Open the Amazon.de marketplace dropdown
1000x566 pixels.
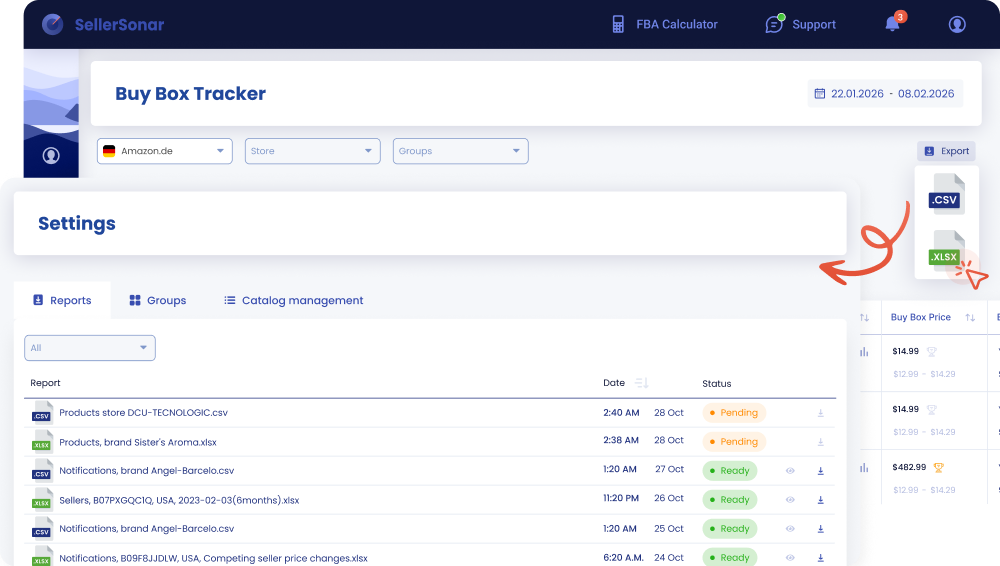pos(165,151)
